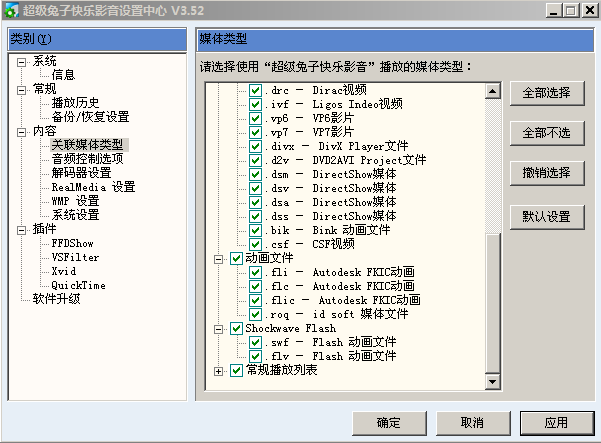Restore defaults with 默认设置 button
Screen dimensions: 601x443
click(547, 217)
